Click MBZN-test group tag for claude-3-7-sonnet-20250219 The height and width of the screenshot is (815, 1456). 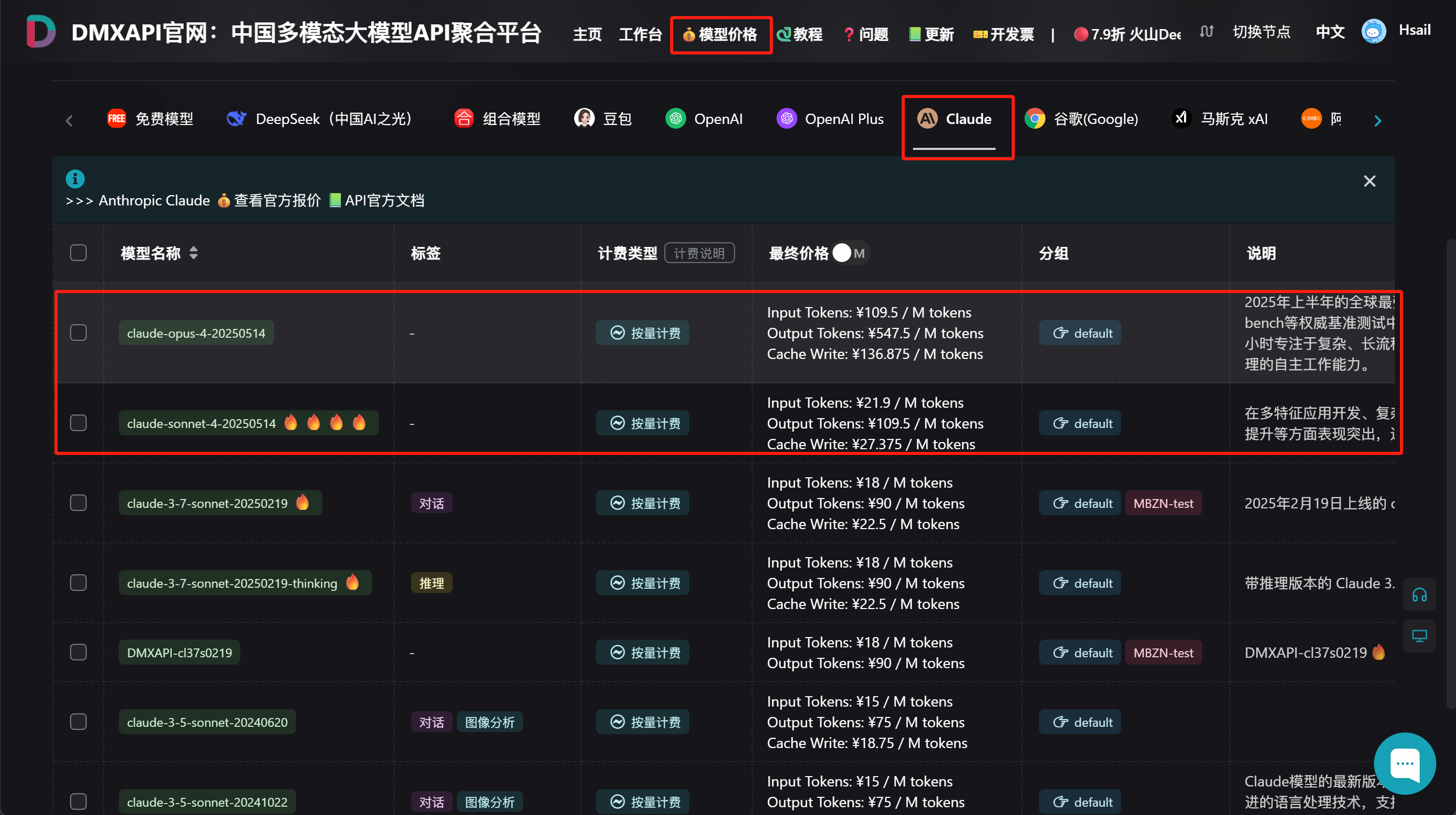coord(1163,503)
